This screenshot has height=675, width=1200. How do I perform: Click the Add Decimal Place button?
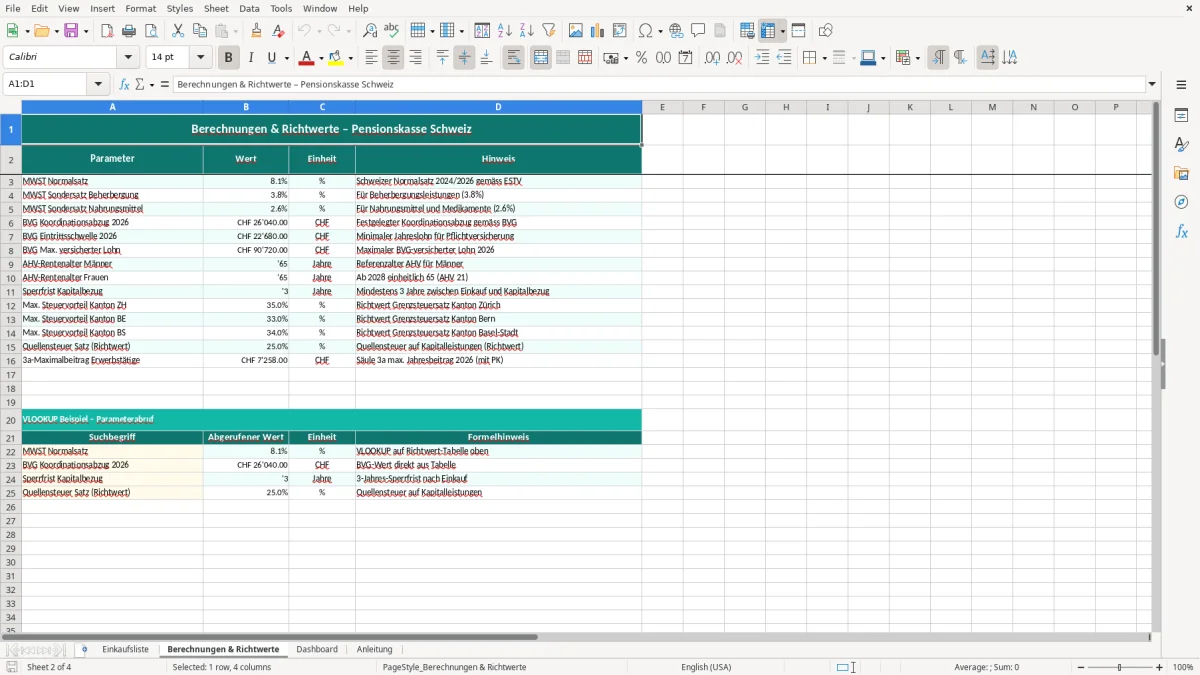point(712,58)
